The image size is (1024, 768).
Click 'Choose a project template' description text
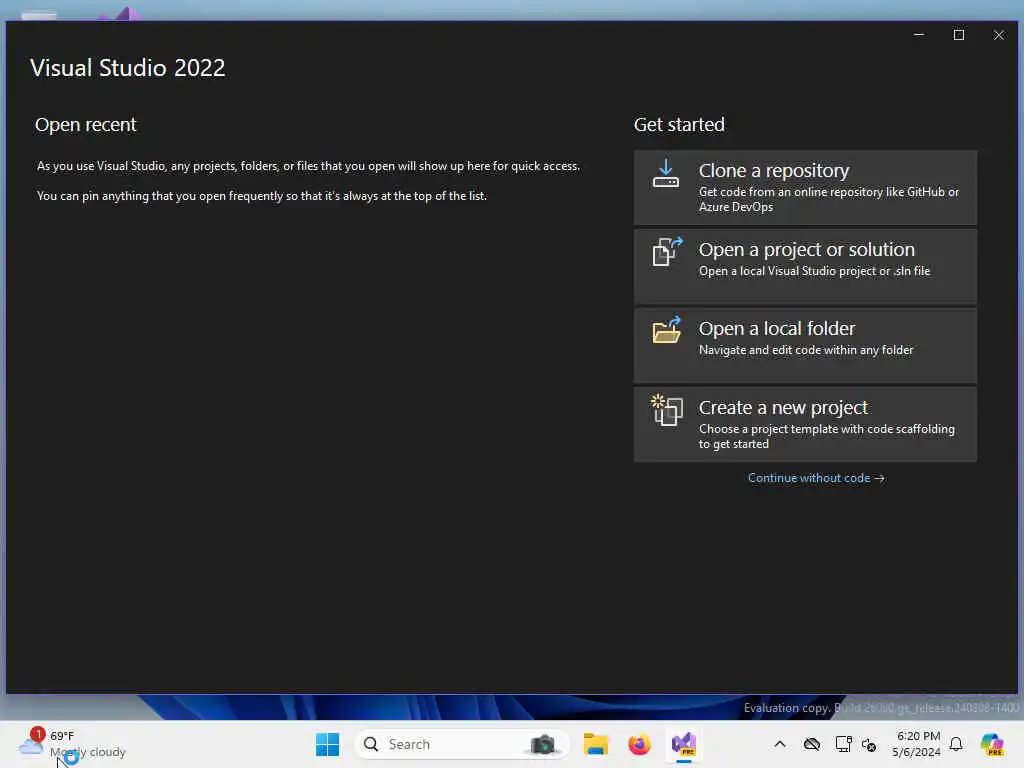tap(826, 436)
